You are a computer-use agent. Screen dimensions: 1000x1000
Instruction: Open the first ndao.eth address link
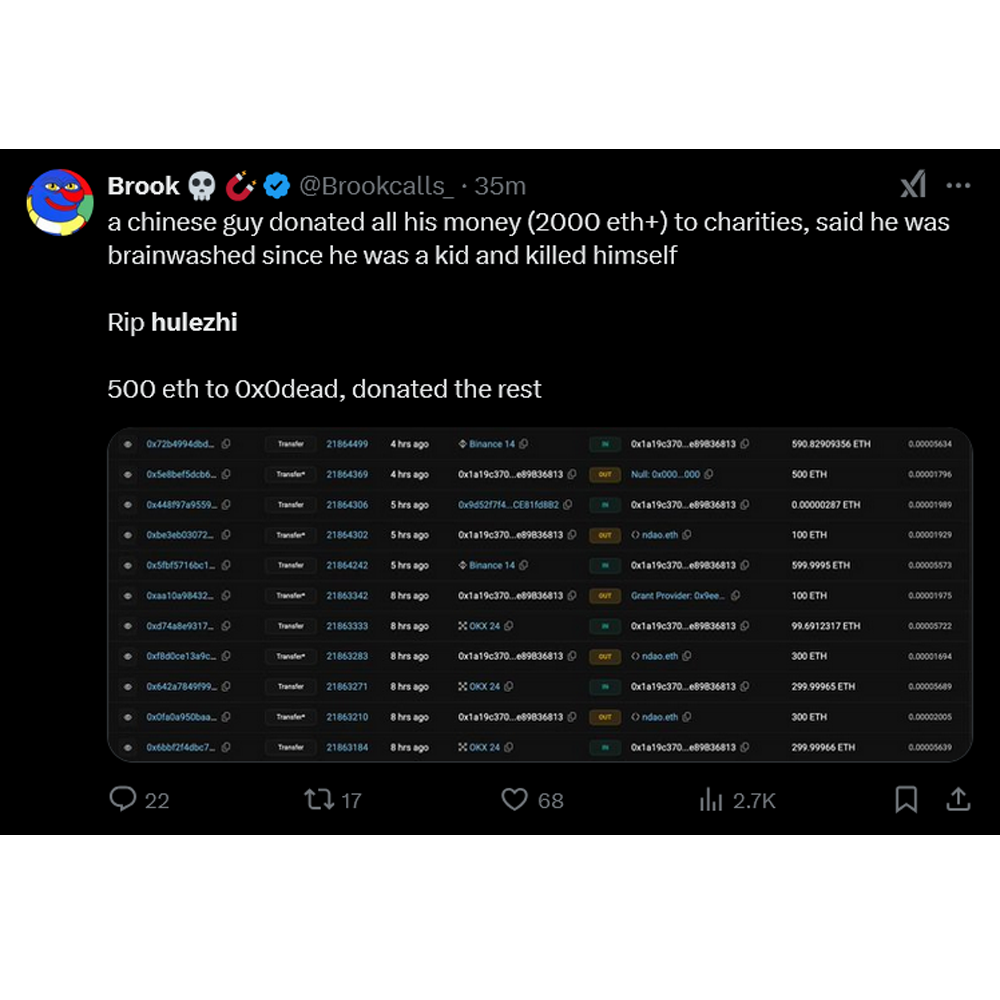pyautogui.click(x=659, y=535)
